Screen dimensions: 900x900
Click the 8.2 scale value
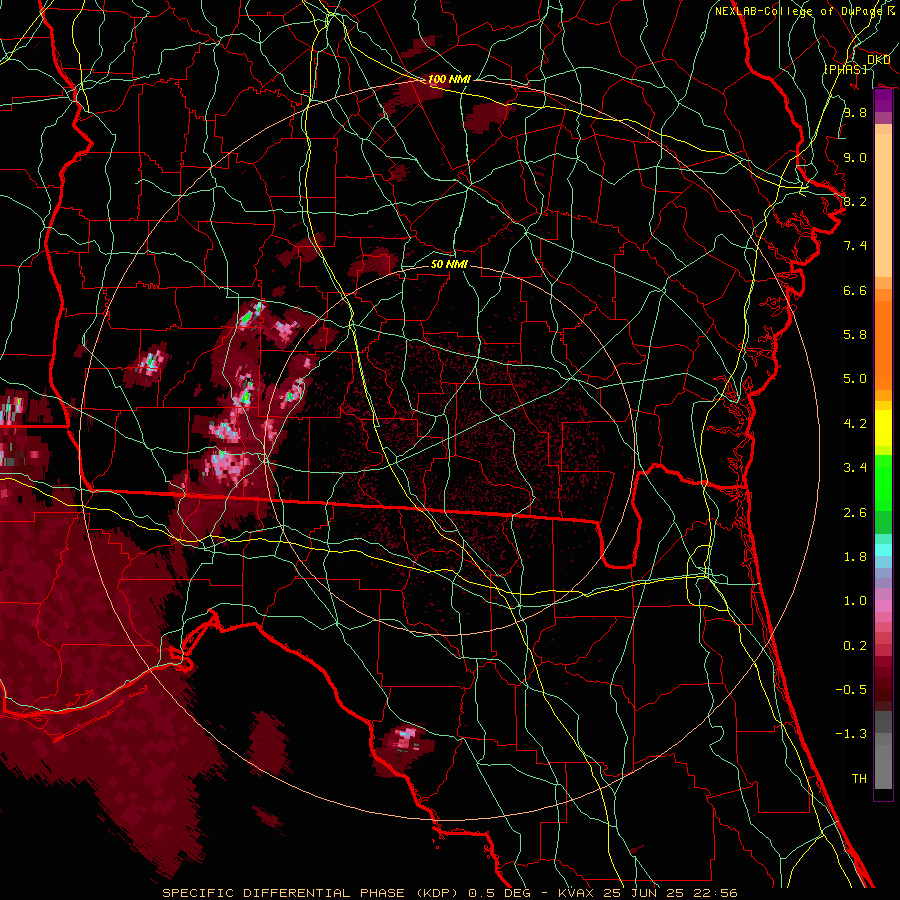(855, 201)
